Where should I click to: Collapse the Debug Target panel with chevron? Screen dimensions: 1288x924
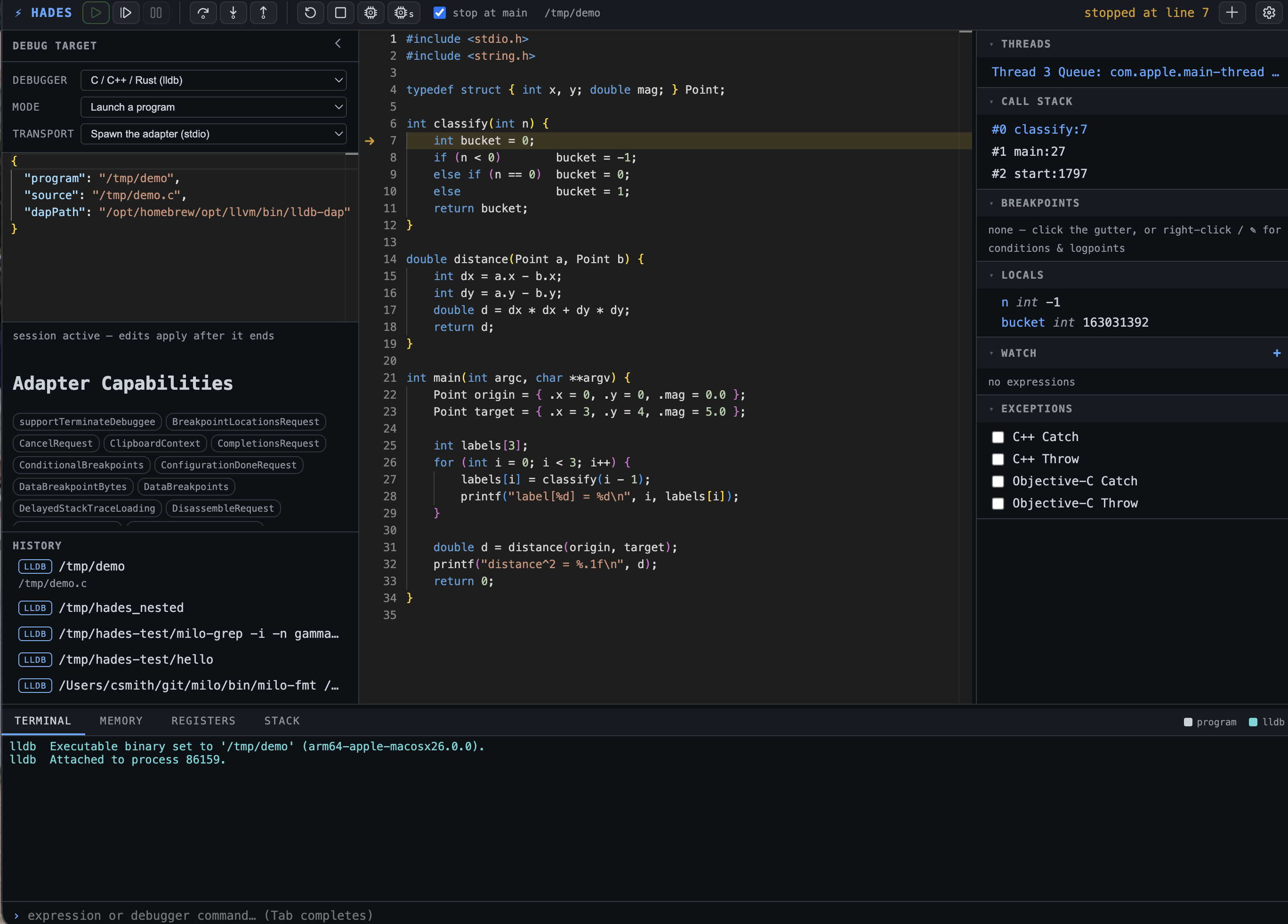pos(338,44)
